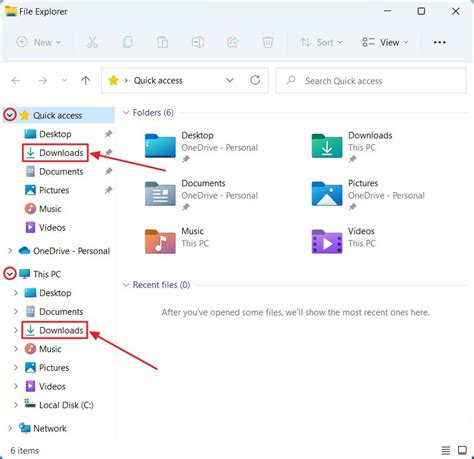474x459 pixels.
Task: Click the Rename icon in toolbar
Action: pyautogui.click(x=198, y=42)
